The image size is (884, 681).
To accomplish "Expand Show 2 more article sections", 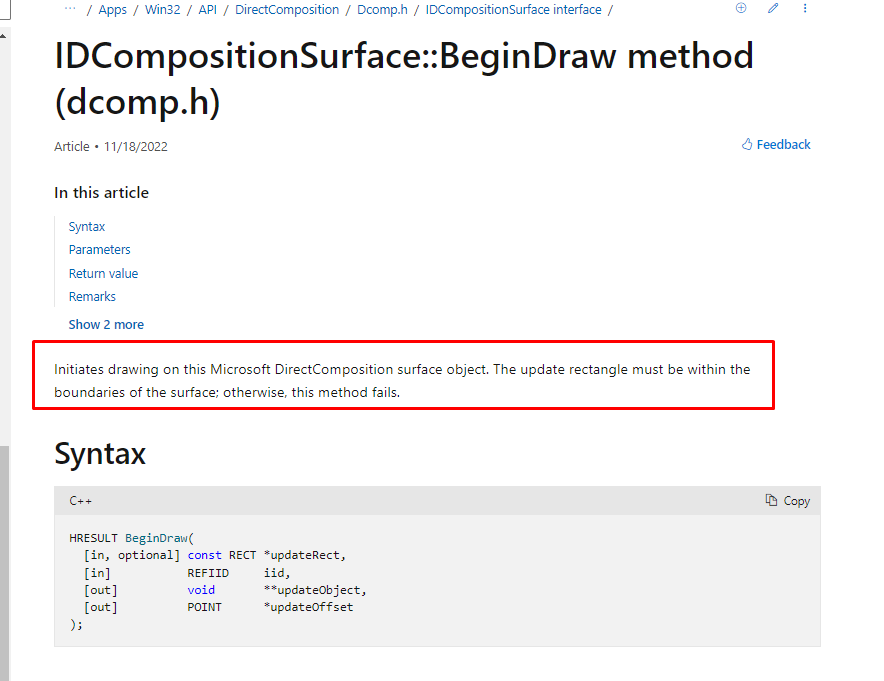I will pyautogui.click(x=106, y=325).
